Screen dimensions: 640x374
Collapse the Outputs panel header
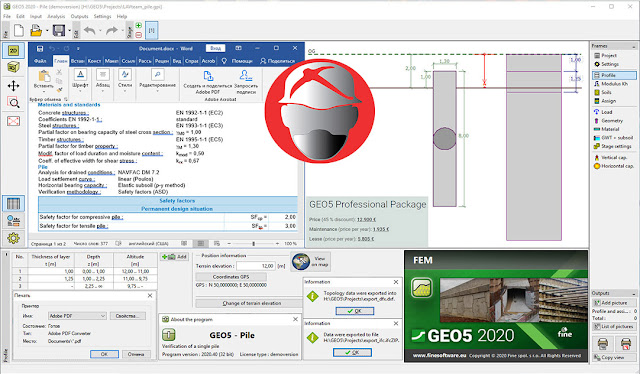pos(634,294)
